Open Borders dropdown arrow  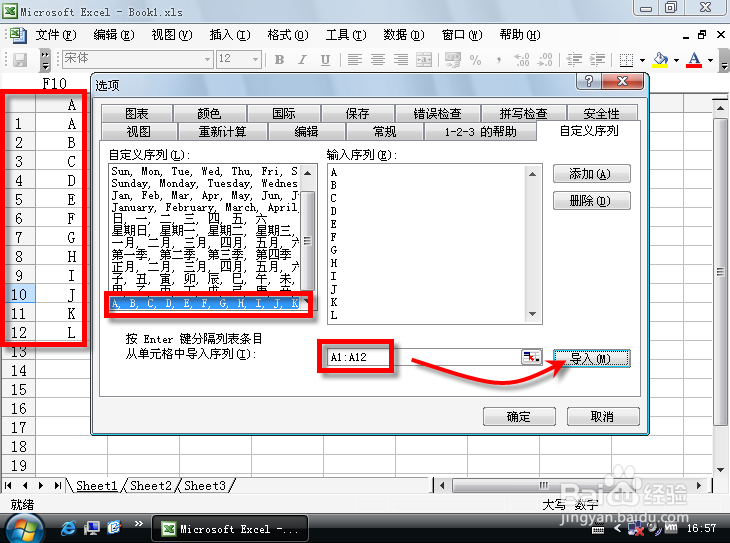[x=642, y=60]
